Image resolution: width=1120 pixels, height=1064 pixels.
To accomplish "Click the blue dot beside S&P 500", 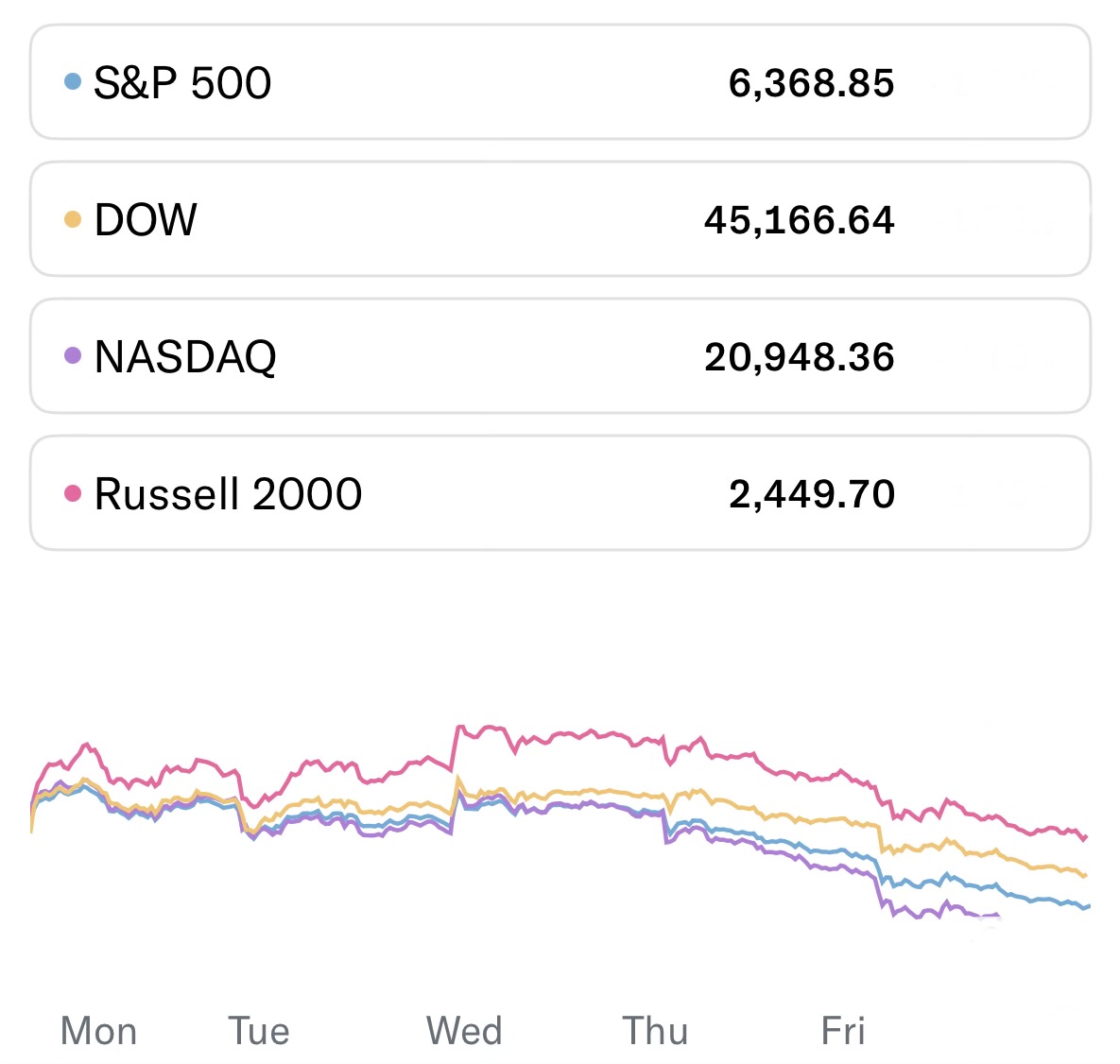I will [x=73, y=82].
